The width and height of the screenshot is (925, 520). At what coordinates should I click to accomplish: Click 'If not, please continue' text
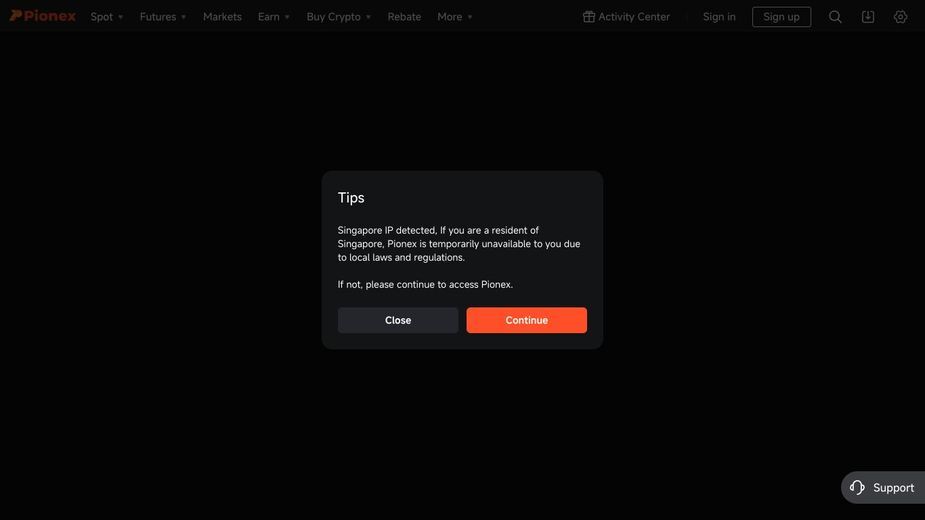425,284
